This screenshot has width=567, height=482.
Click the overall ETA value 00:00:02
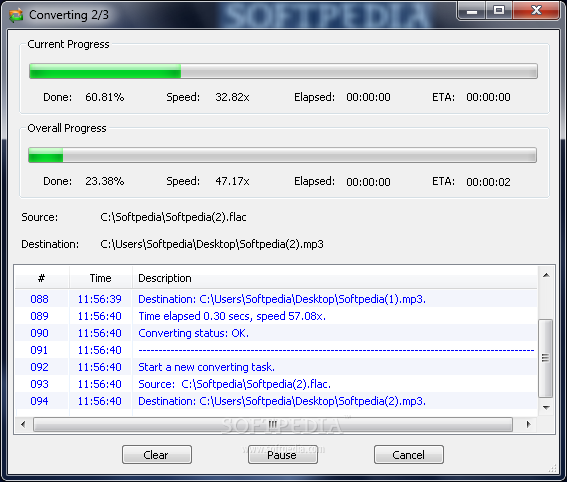pos(488,182)
